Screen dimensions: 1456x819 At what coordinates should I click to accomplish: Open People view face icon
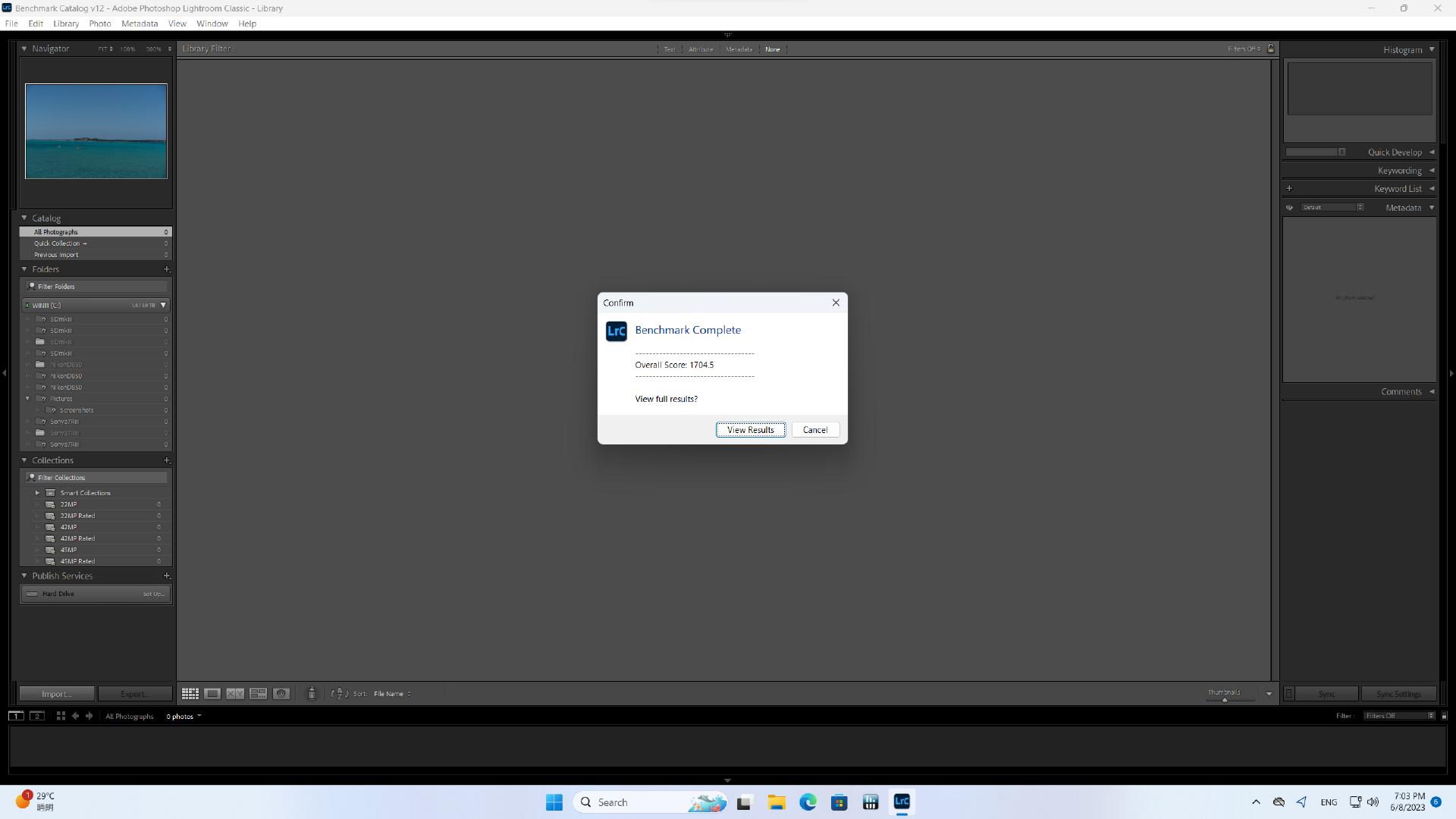[281, 694]
